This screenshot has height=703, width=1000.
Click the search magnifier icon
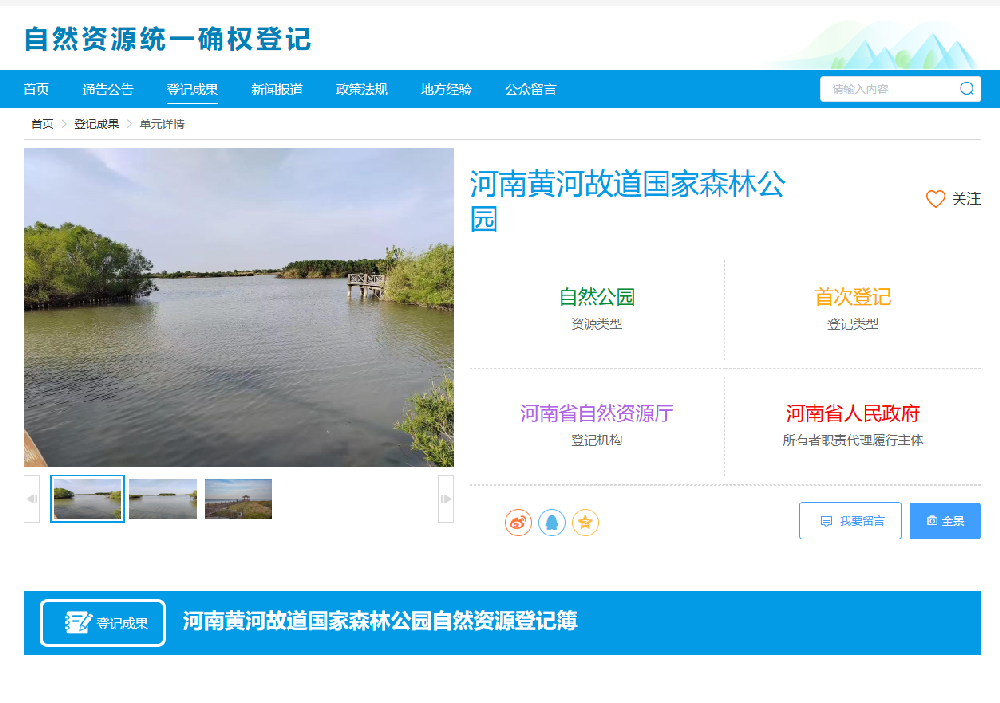pos(966,89)
